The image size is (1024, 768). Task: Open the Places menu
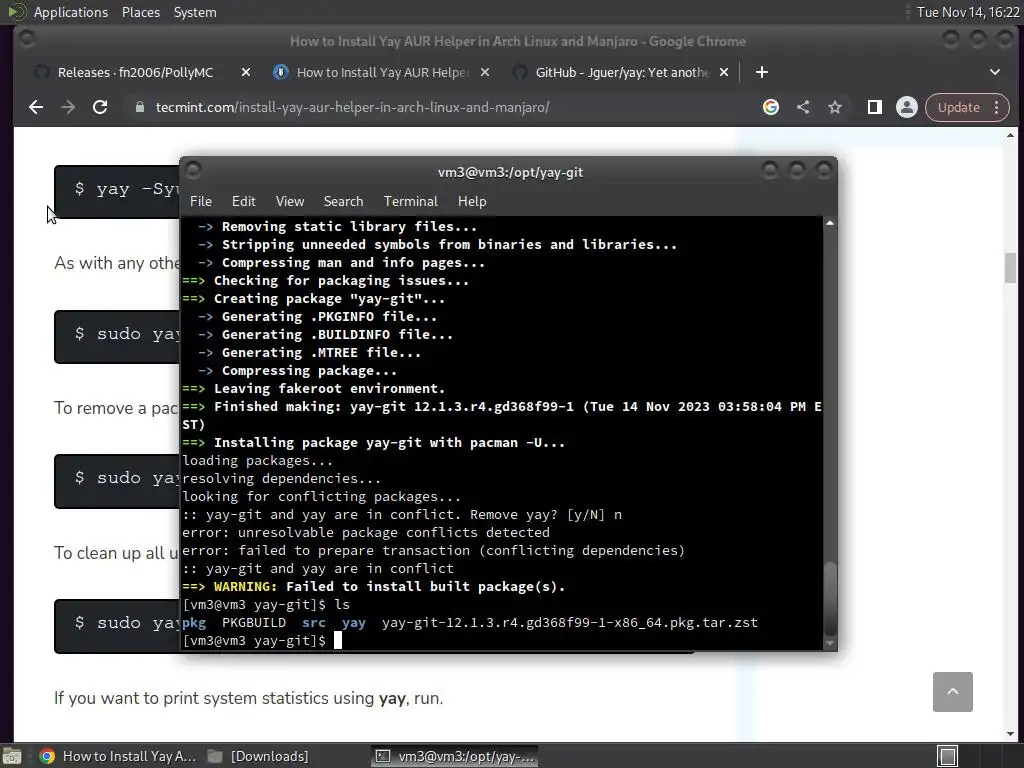tap(140, 12)
